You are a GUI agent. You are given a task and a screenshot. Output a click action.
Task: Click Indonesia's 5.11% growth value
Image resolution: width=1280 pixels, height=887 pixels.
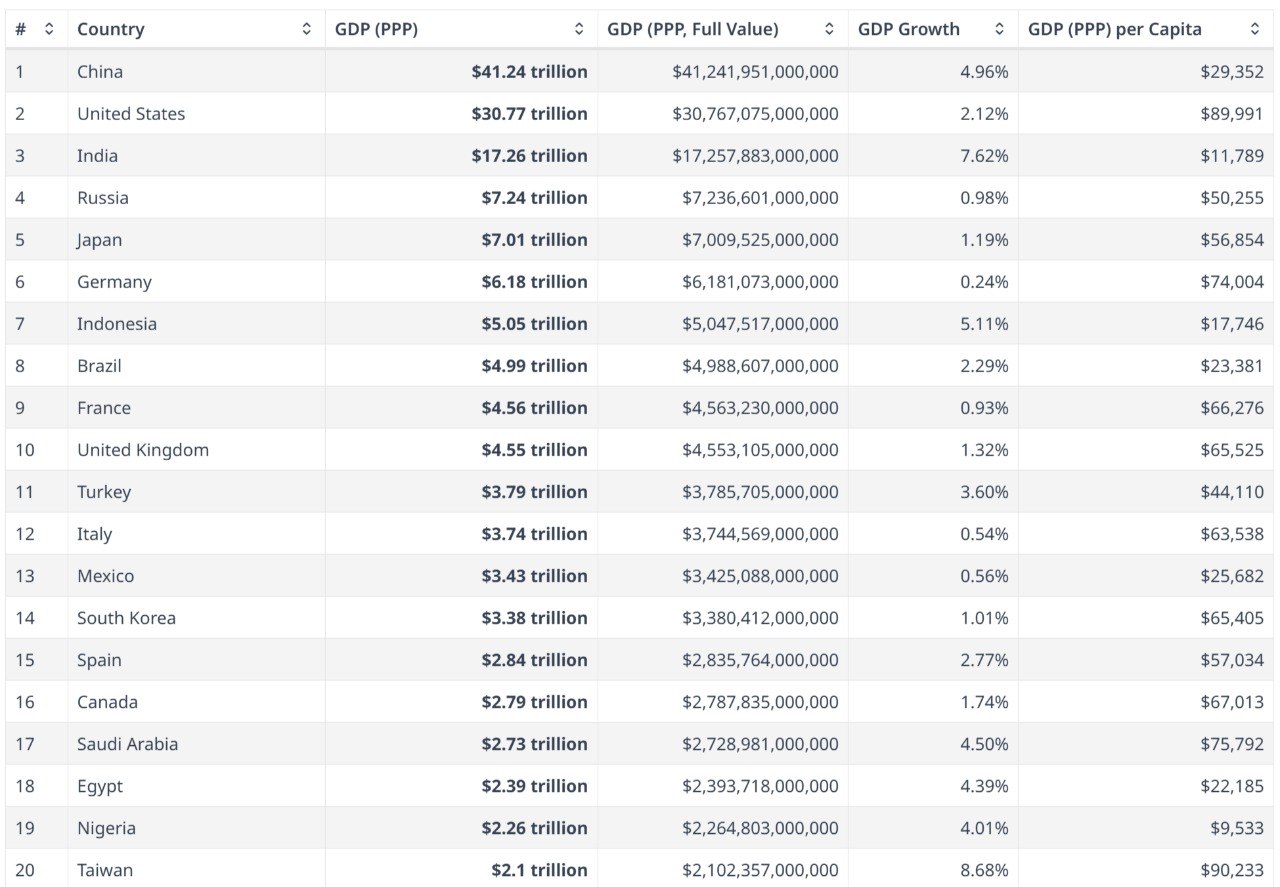click(984, 324)
